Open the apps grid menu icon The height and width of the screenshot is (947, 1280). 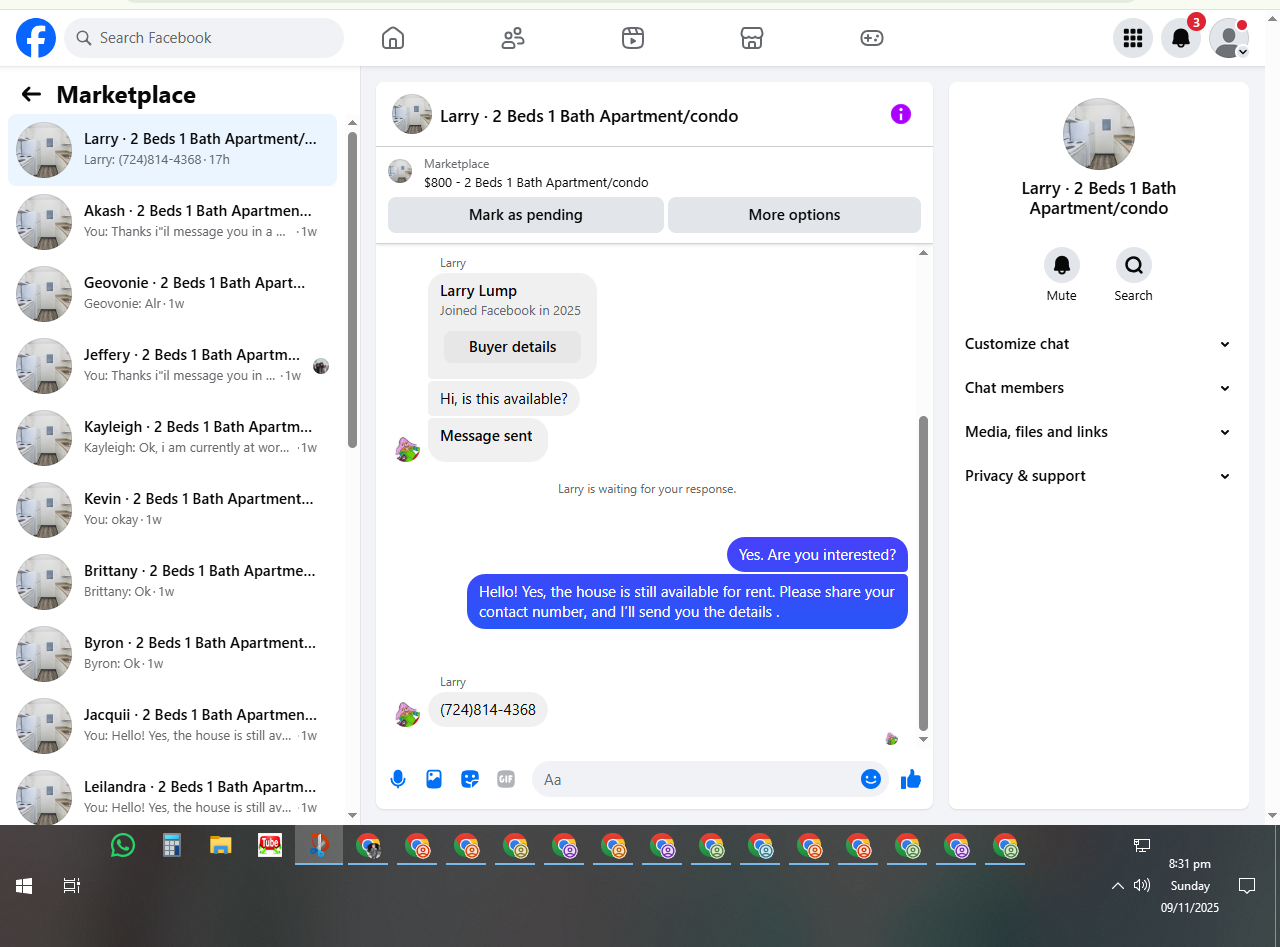coord(1133,38)
